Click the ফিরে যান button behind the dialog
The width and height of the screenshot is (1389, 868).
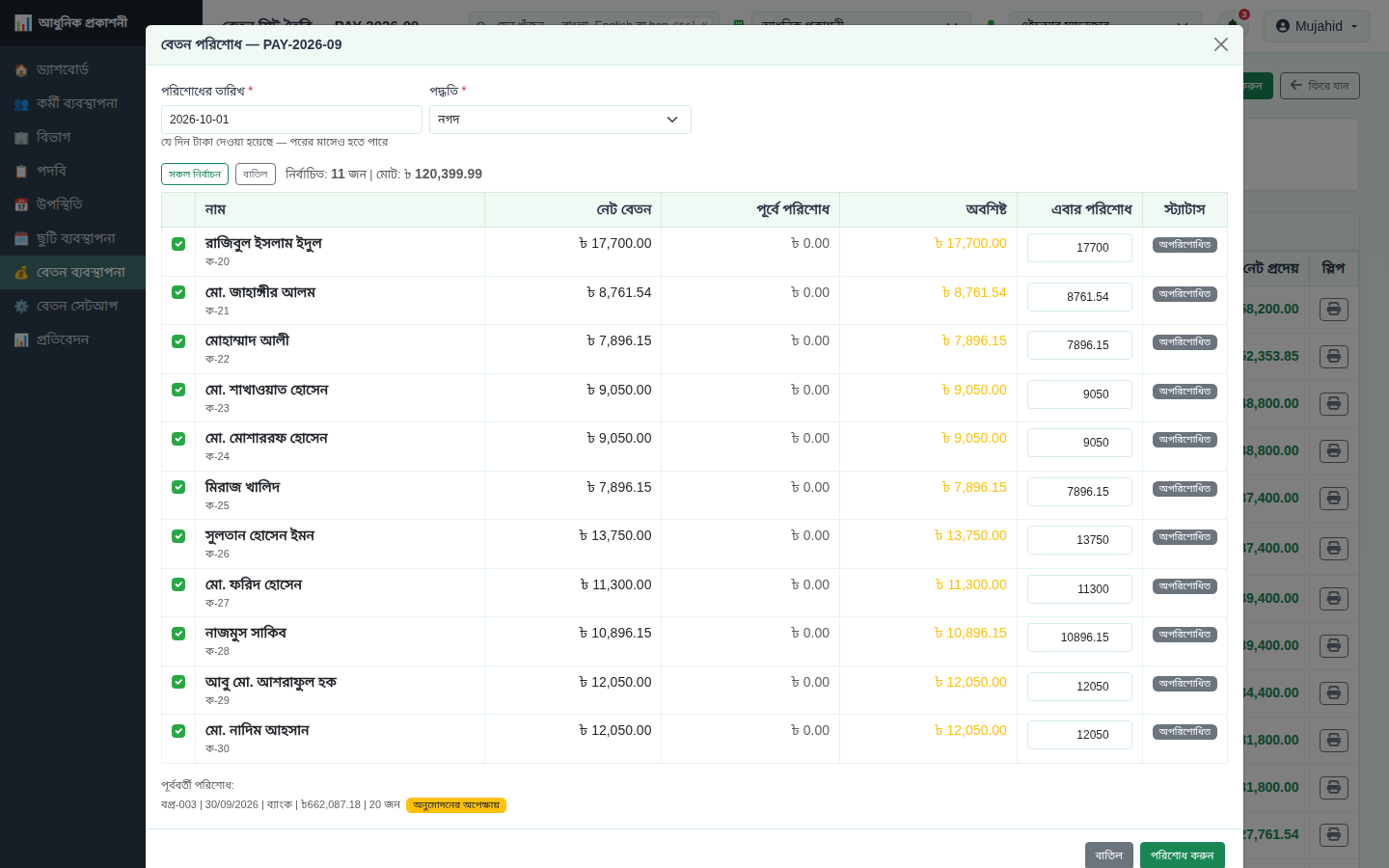pos(1320,86)
